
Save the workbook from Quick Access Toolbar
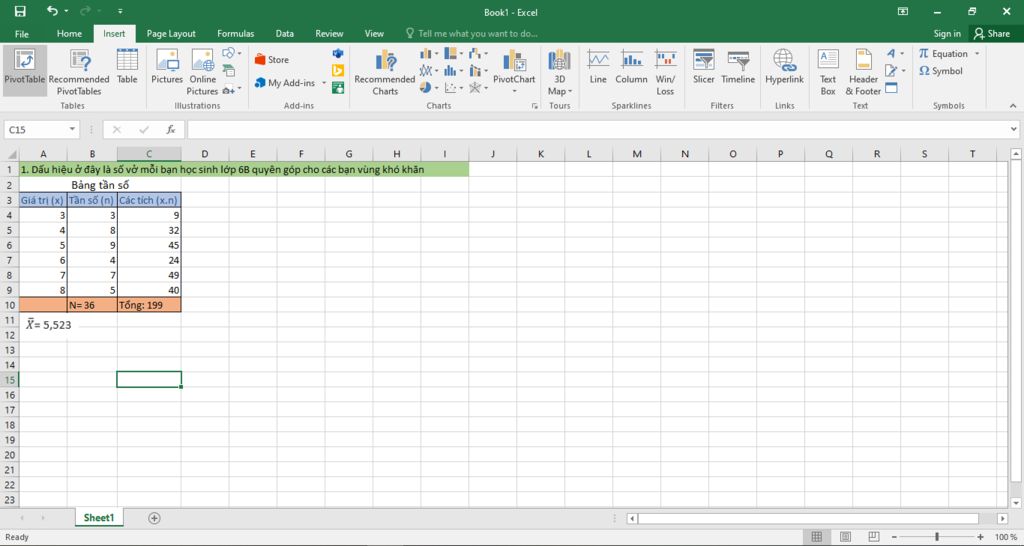point(20,11)
